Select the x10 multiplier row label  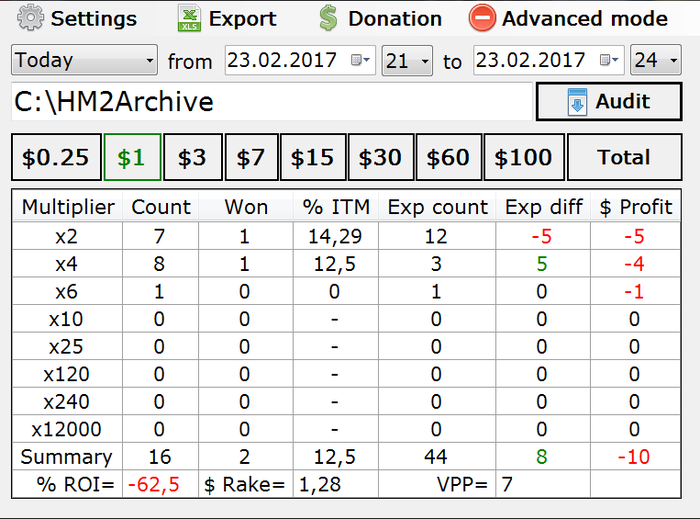pyautogui.click(x=66, y=319)
